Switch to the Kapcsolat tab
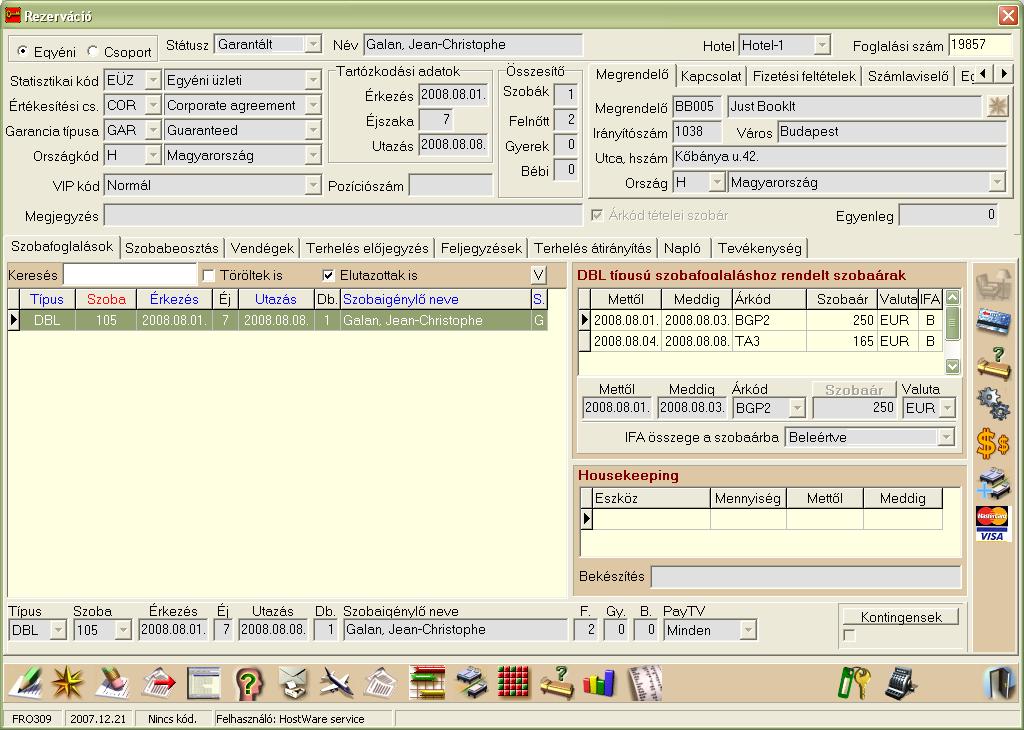Image resolution: width=1024 pixels, height=730 pixels. 711,76
